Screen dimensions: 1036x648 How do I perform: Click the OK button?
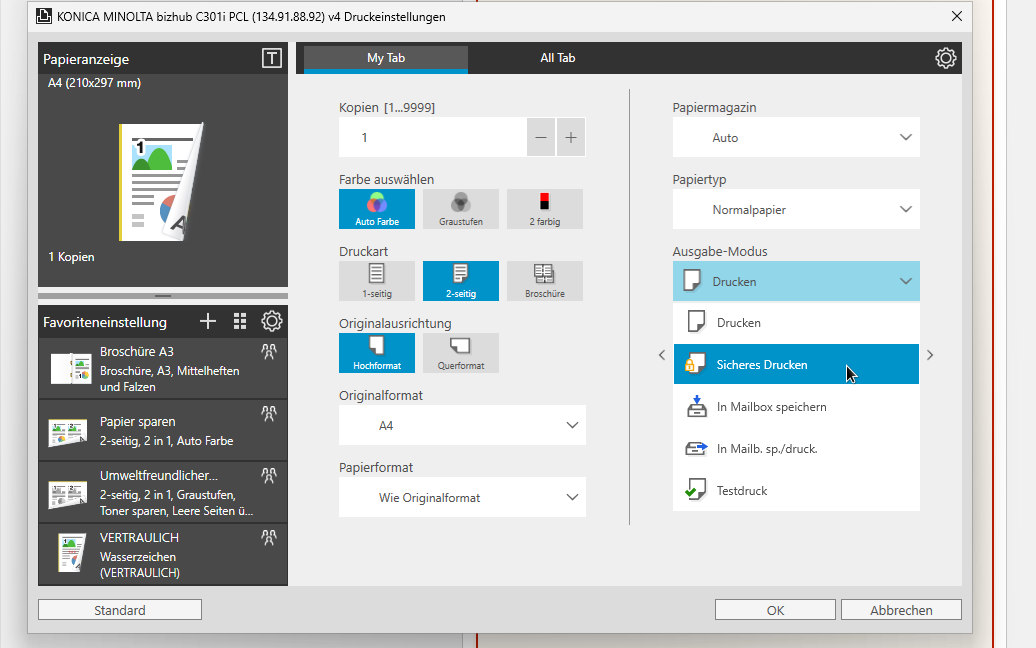click(775, 610)
